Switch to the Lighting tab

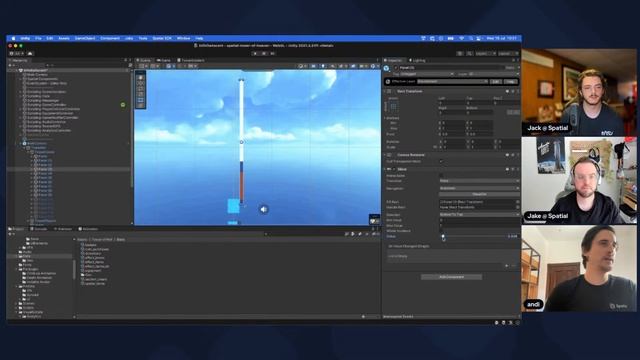click(x=417, y=60)
